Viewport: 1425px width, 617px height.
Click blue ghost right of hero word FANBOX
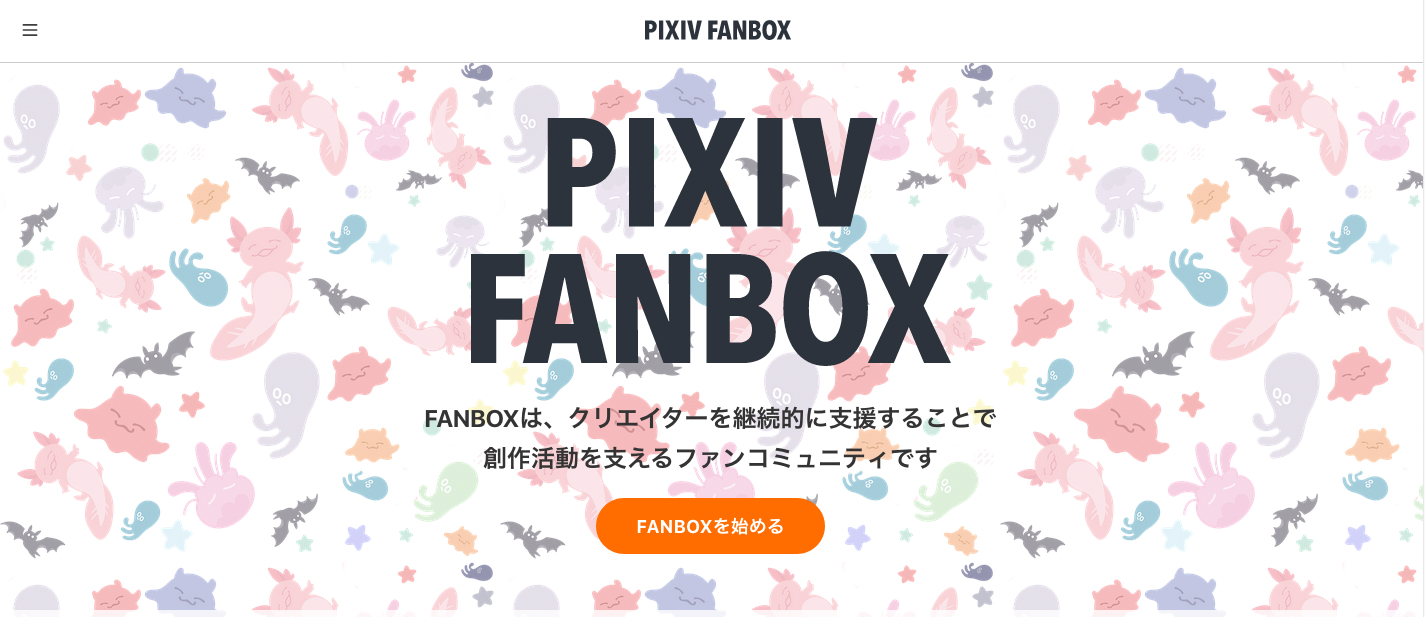point(1197,278)
